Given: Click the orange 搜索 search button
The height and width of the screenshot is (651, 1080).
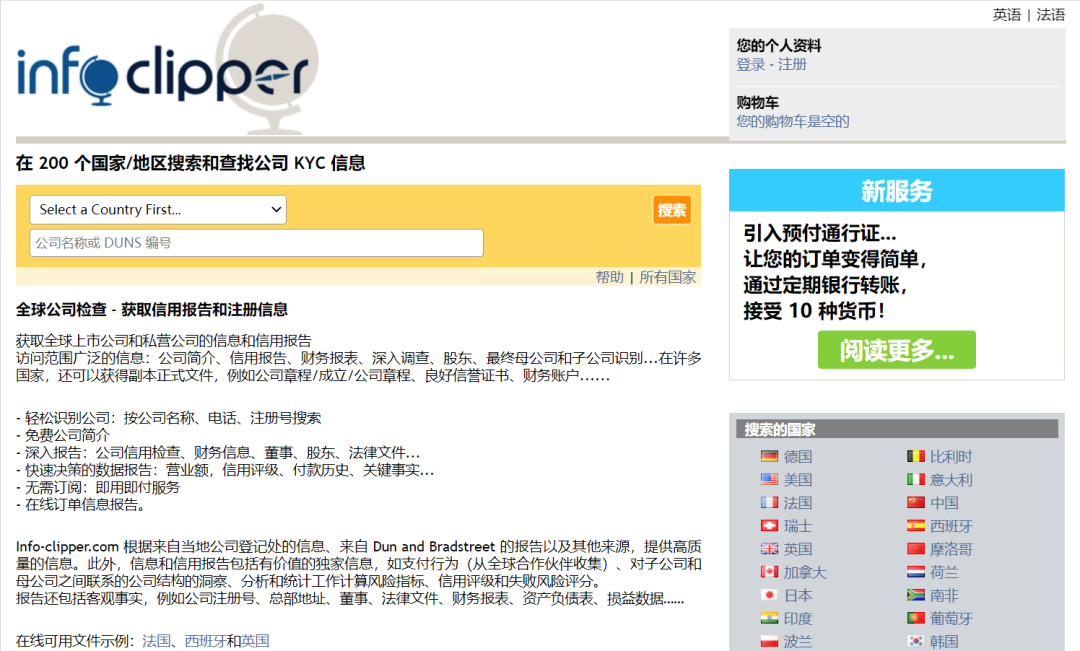Looking at the screenshot, I should click(672, 210).
